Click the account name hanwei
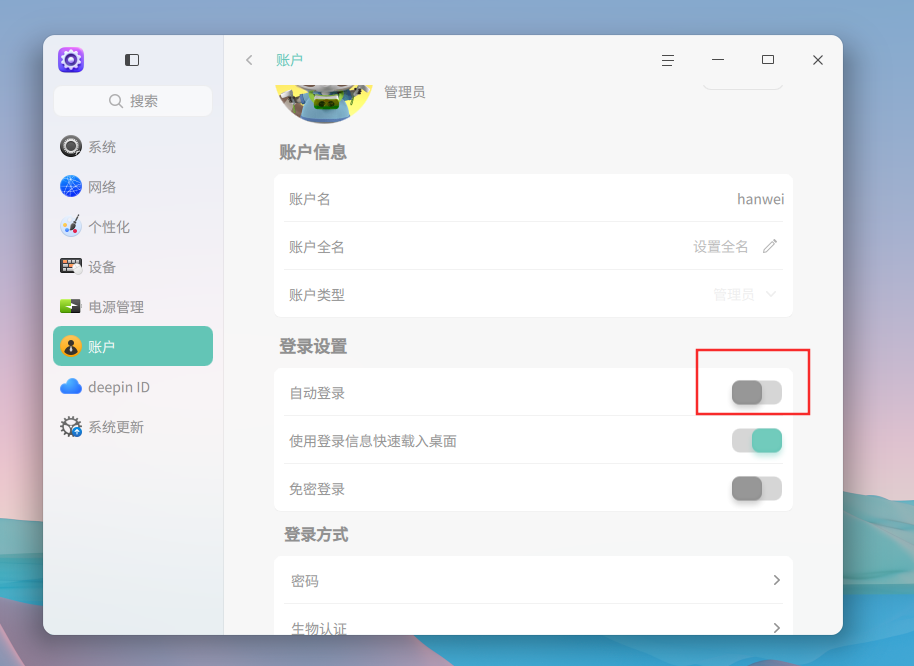The image size is (914, 666). (760, 199)
